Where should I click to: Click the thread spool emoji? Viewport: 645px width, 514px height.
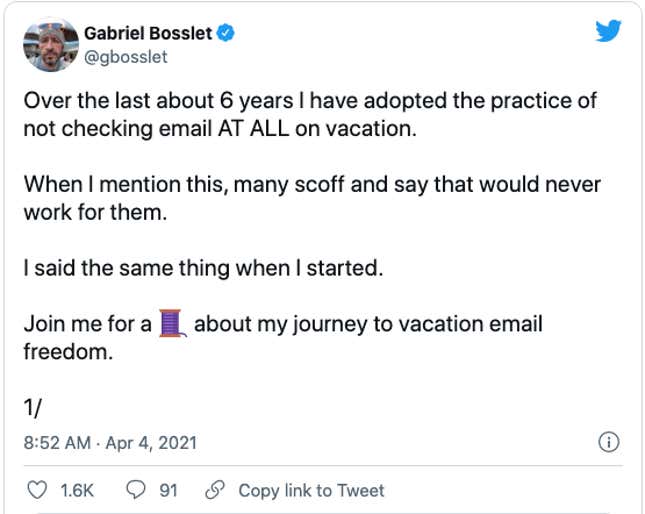coord(172,323)
